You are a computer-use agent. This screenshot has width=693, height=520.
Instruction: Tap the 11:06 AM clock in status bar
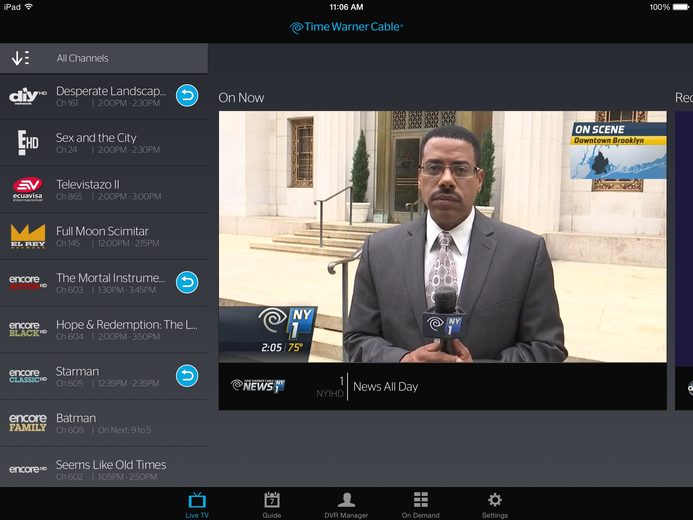[346, 7]
